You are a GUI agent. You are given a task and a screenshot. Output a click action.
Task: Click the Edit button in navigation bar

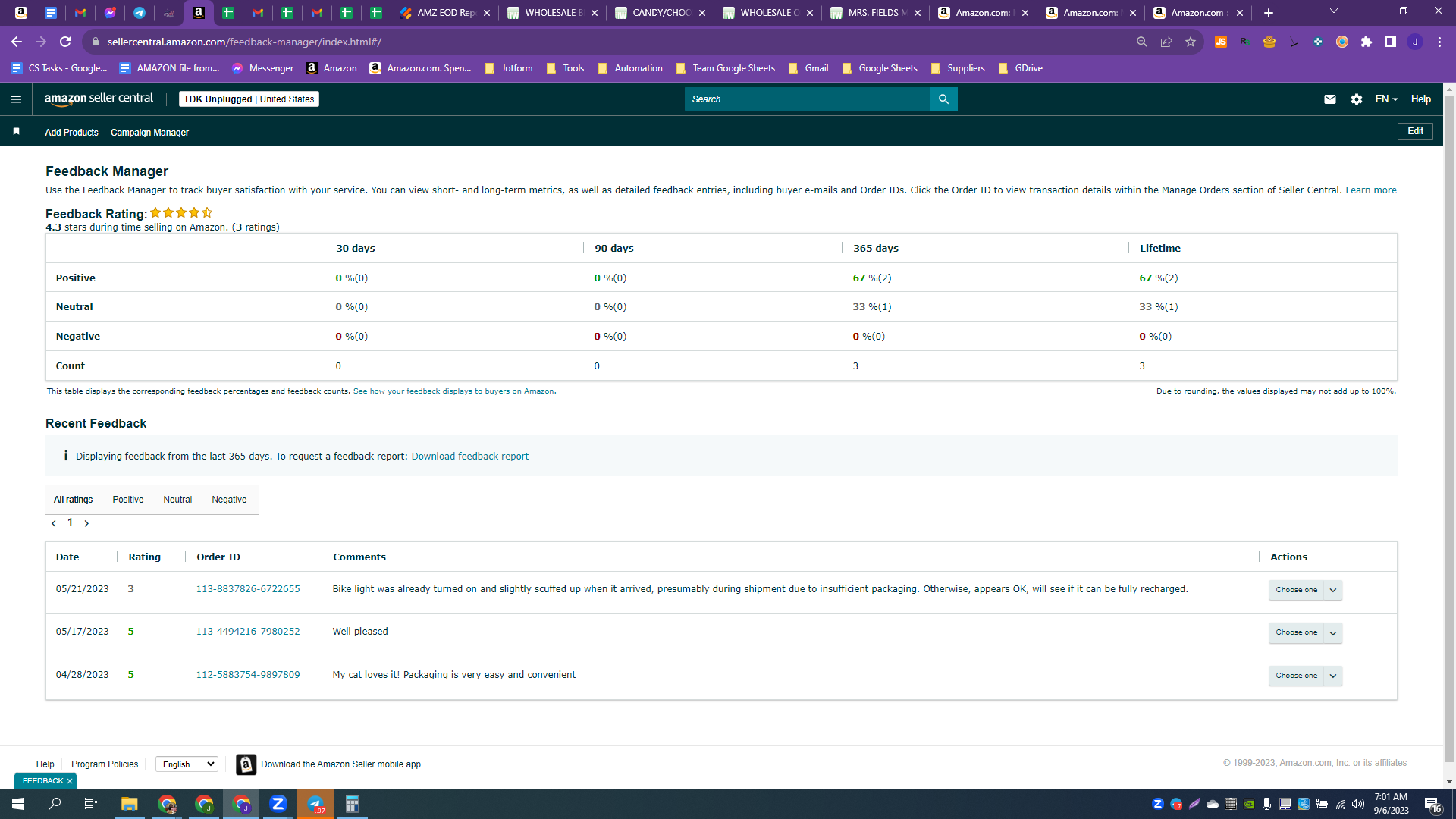(x=1415, y=131)
